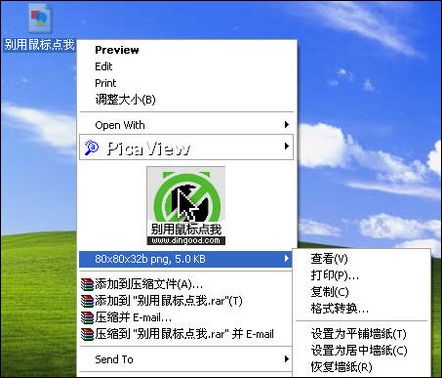Select 查看(V) in the submenu
This screenshot has width=442, height=378.
362,259
